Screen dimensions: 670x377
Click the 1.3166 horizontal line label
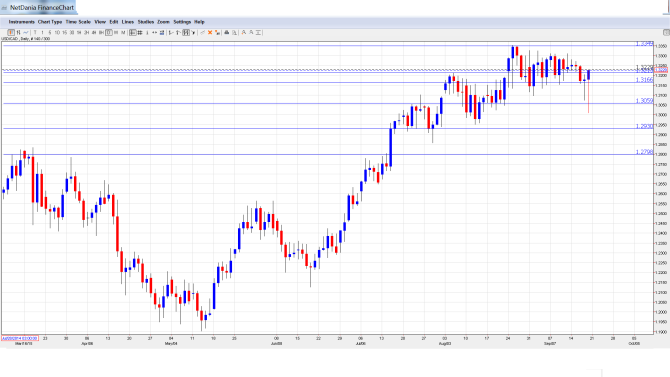click(644, 80)
